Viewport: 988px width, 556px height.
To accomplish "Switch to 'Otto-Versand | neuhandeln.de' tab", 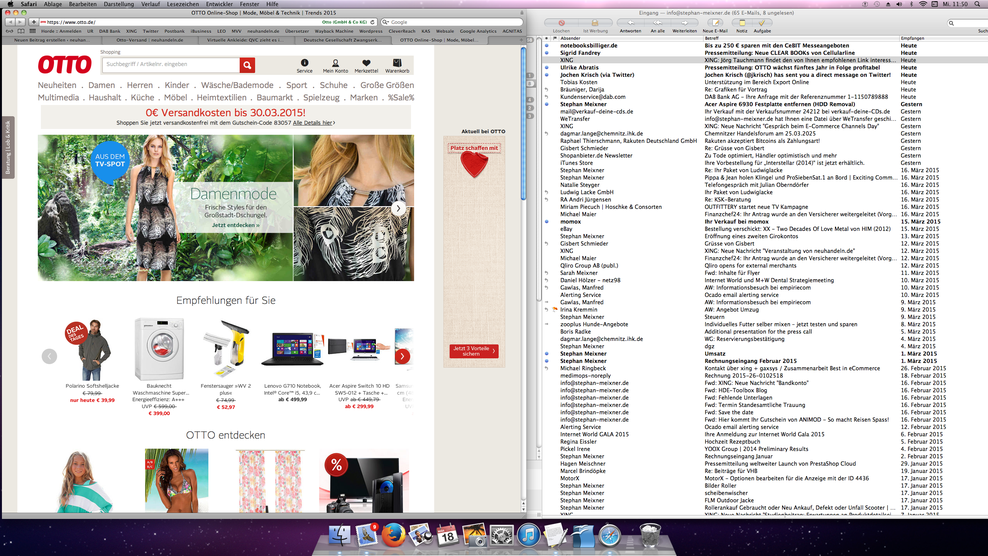I will 150,40.
